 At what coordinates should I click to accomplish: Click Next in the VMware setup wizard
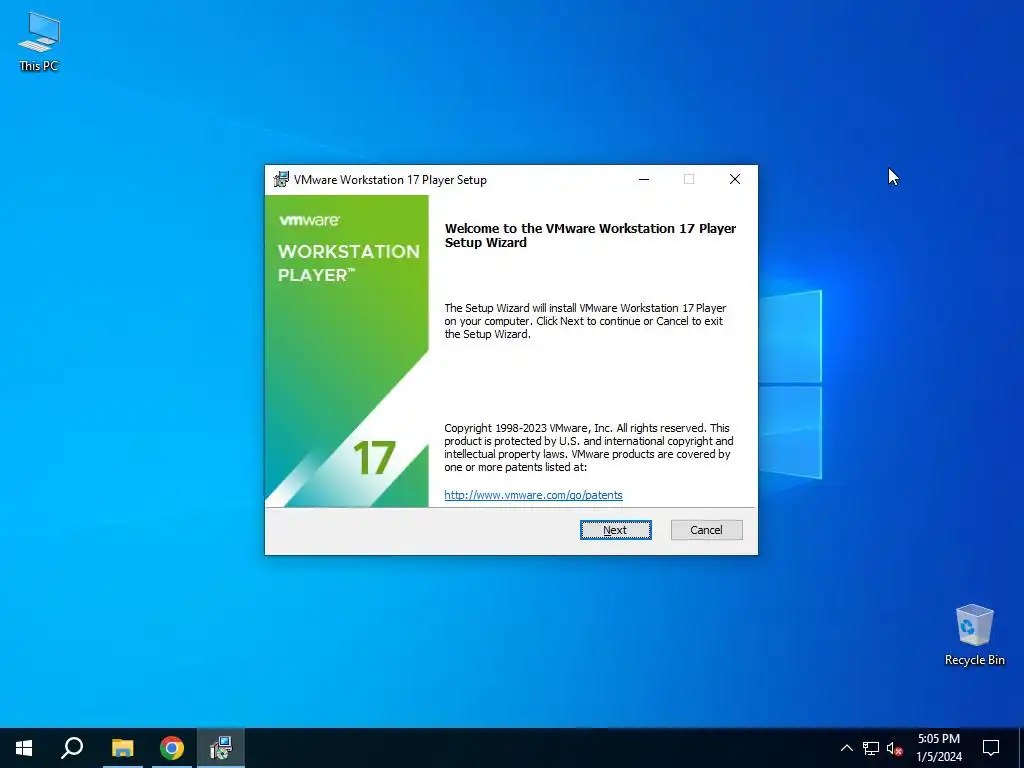point(615,530)
